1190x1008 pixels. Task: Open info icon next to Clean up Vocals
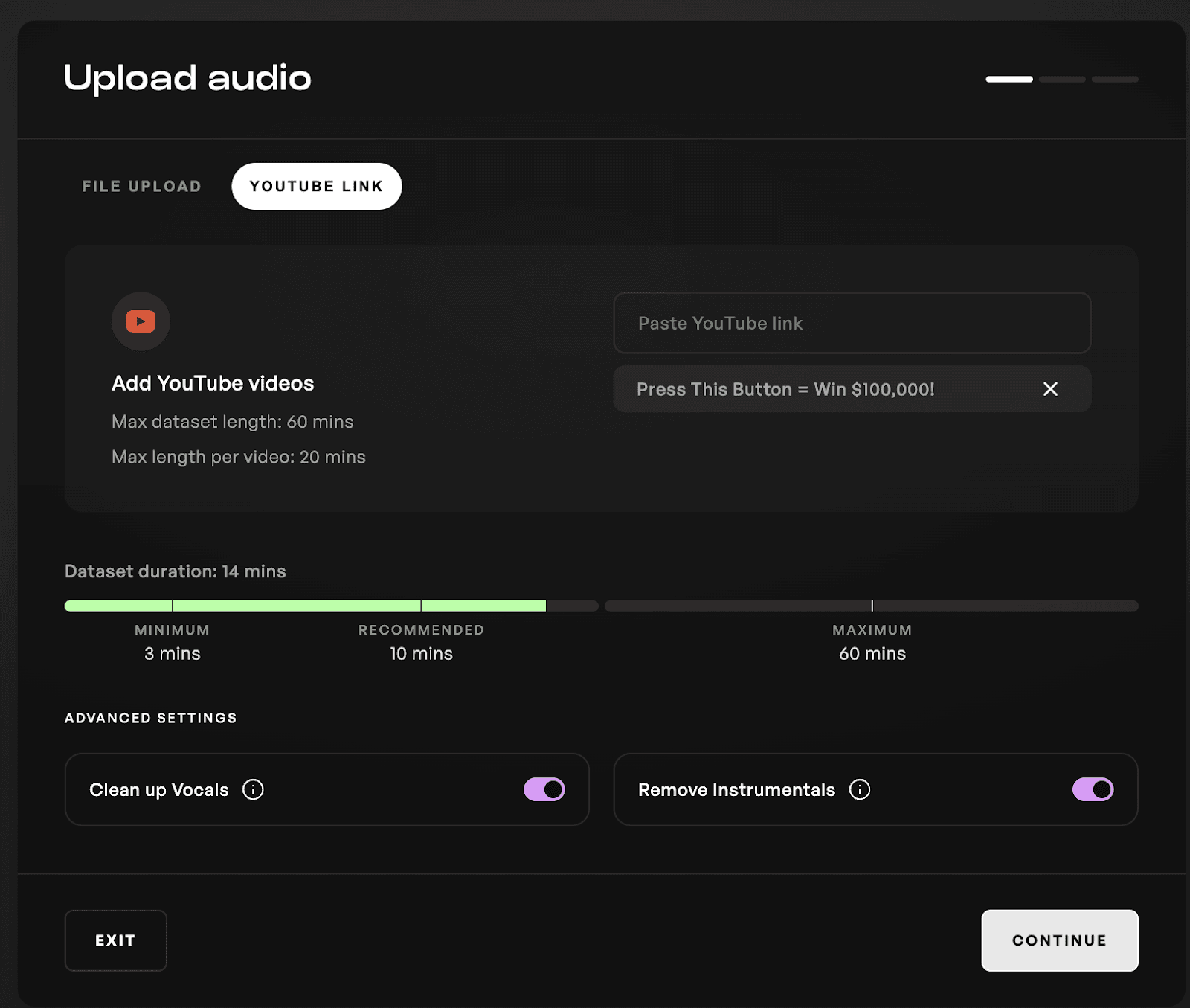pyautogui.click(x=253, y=789)
